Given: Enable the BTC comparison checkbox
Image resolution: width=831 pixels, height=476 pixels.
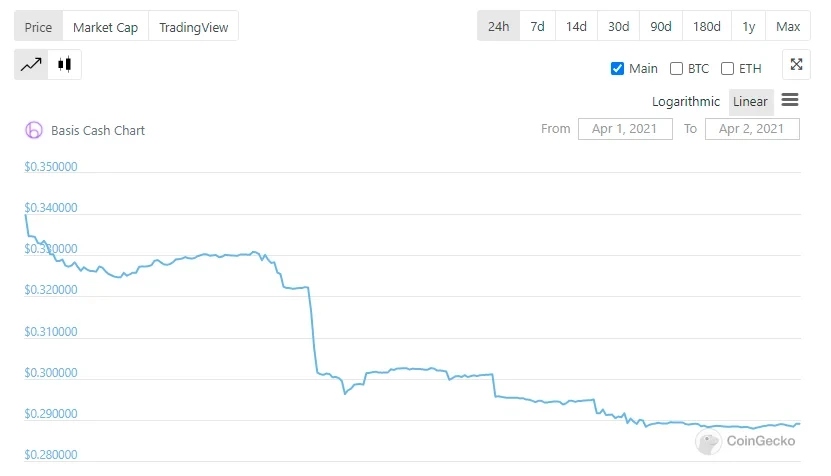Looking at the screenshot, I should 677,69.
